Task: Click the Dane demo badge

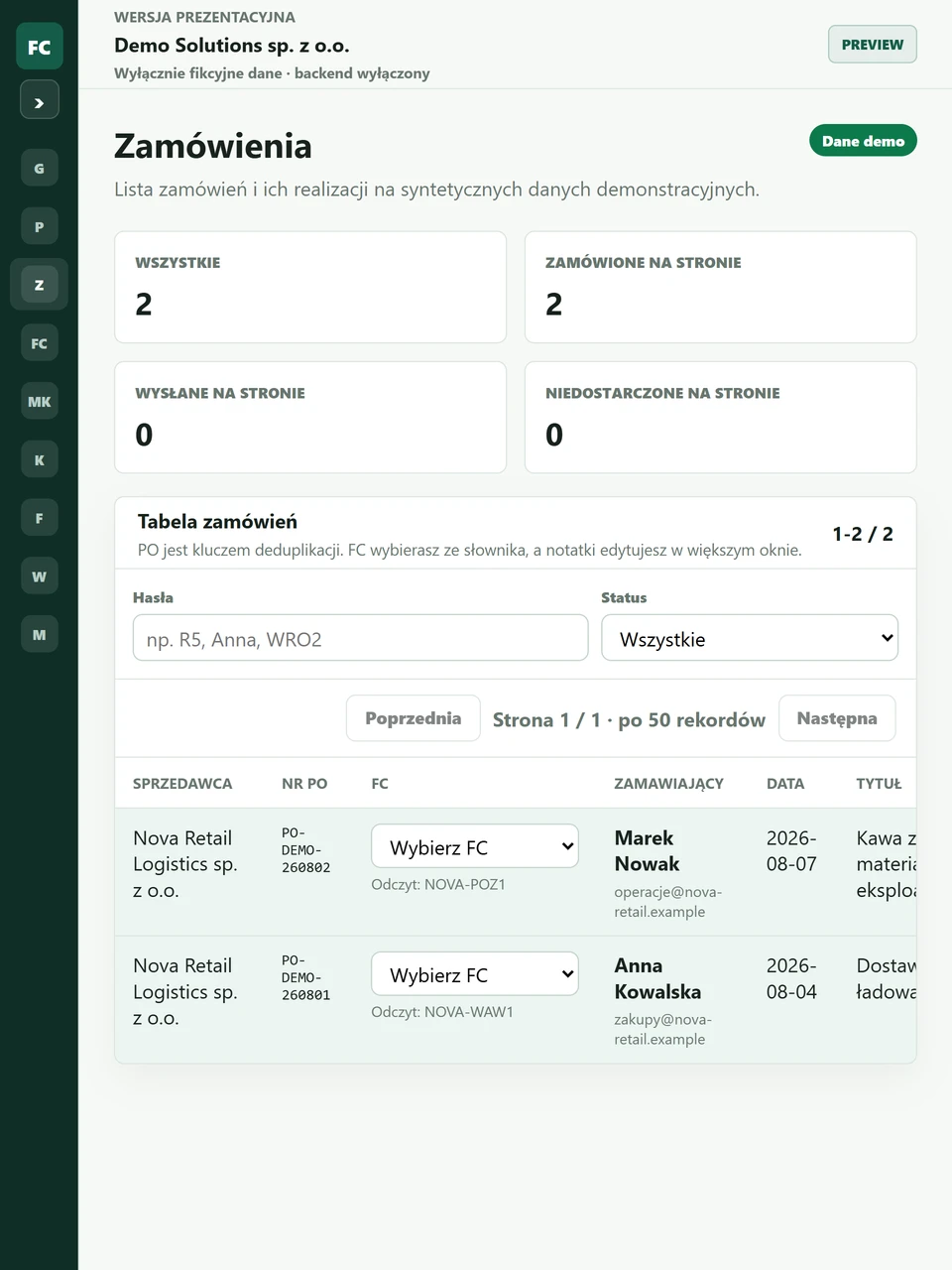Action: pyautogui.click(x=863, y=141)
